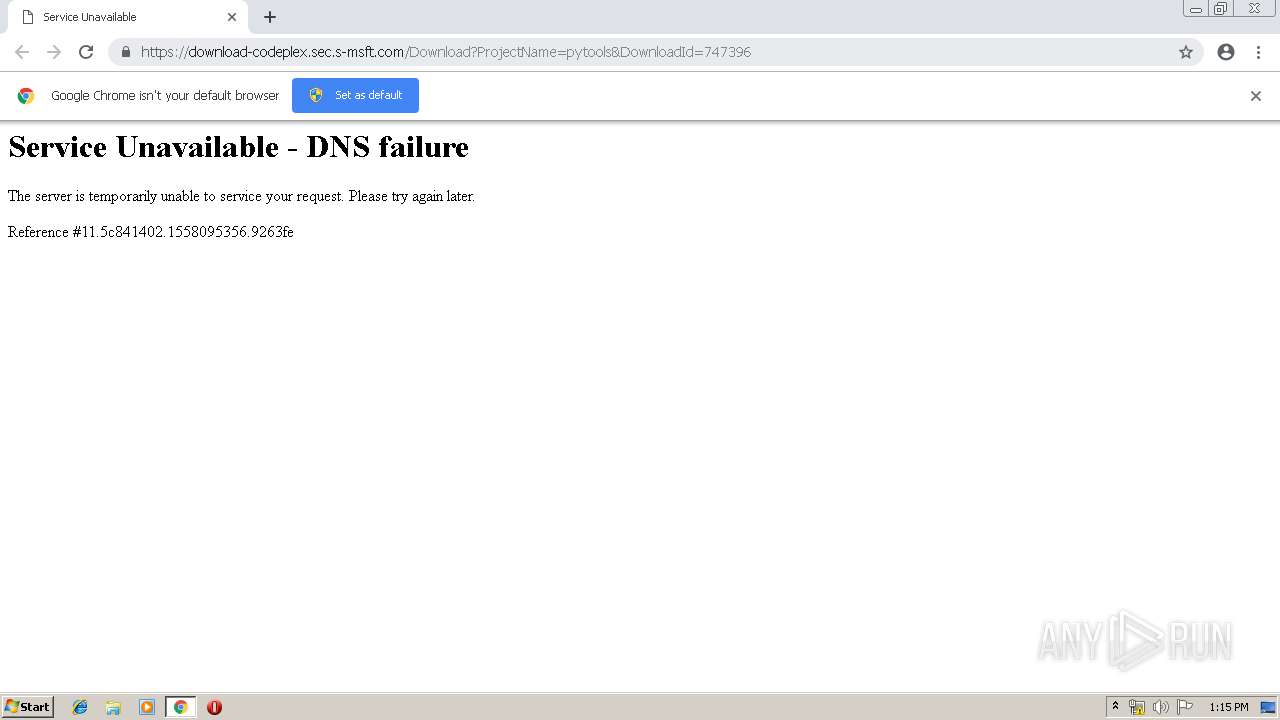This screenshot has width=1280, height=720.
Task: Click the Show desktop button
Action: 1268,707
